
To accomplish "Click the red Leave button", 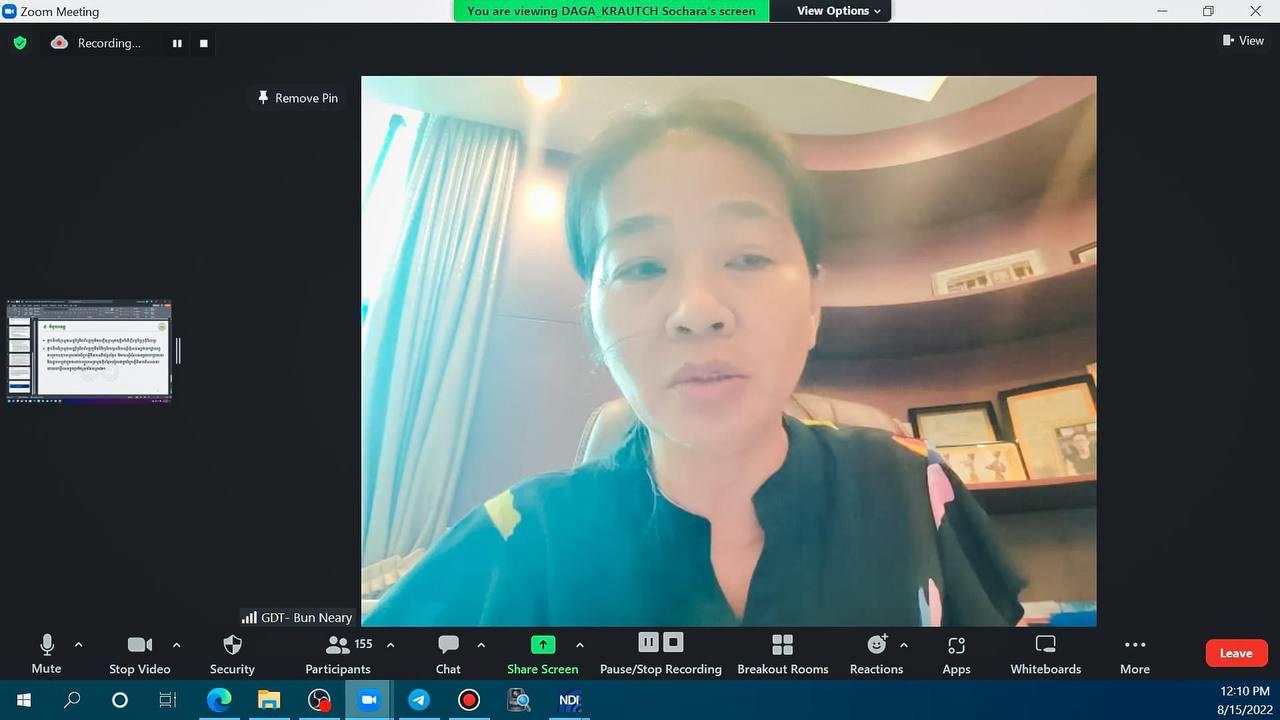I will click(x=1236, y=653).
